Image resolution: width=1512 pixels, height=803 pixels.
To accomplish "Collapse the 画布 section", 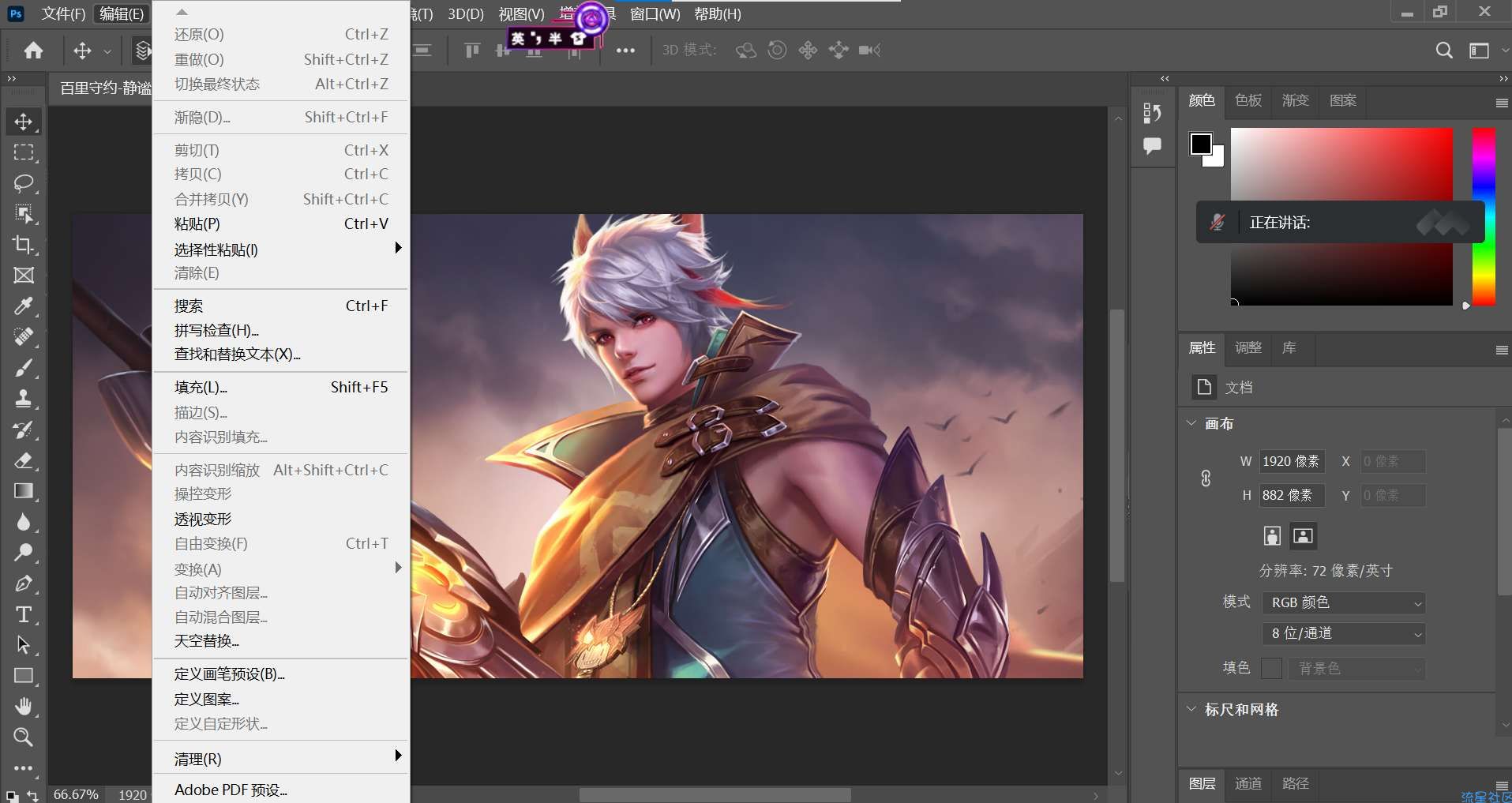I will click(x=1191, y=423).
